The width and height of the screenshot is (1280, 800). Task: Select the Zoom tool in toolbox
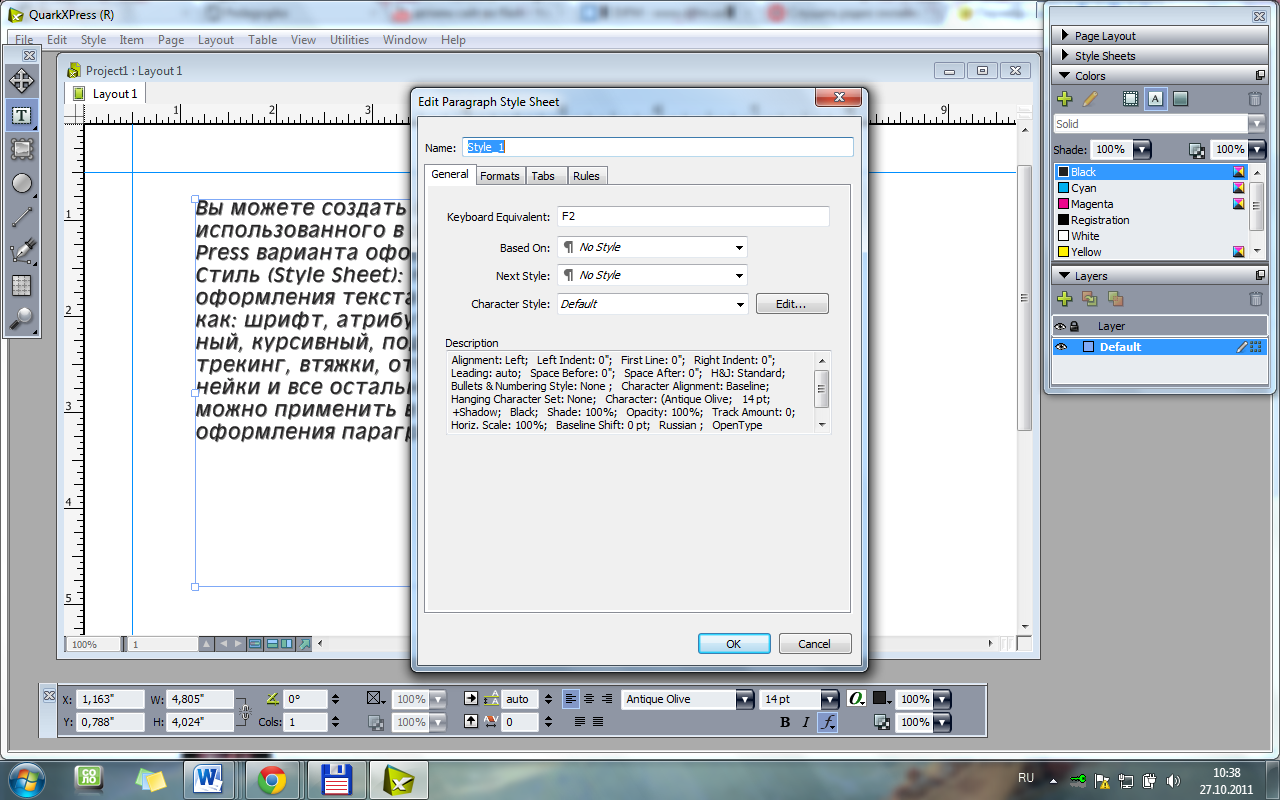point(21,319)
